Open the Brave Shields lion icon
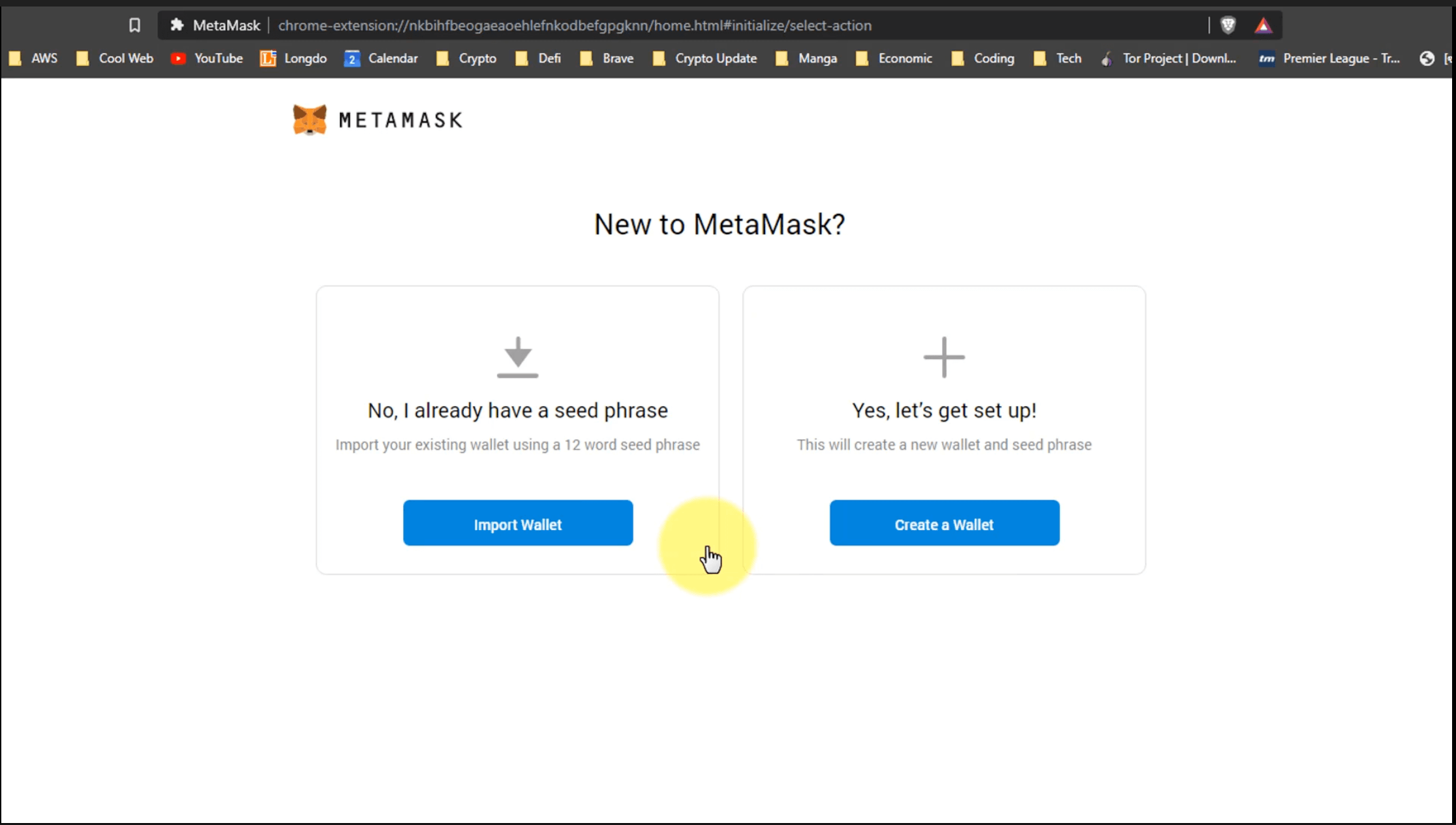The height and width of the screenshot is (825, 1456). click(x=1228, y=25)
